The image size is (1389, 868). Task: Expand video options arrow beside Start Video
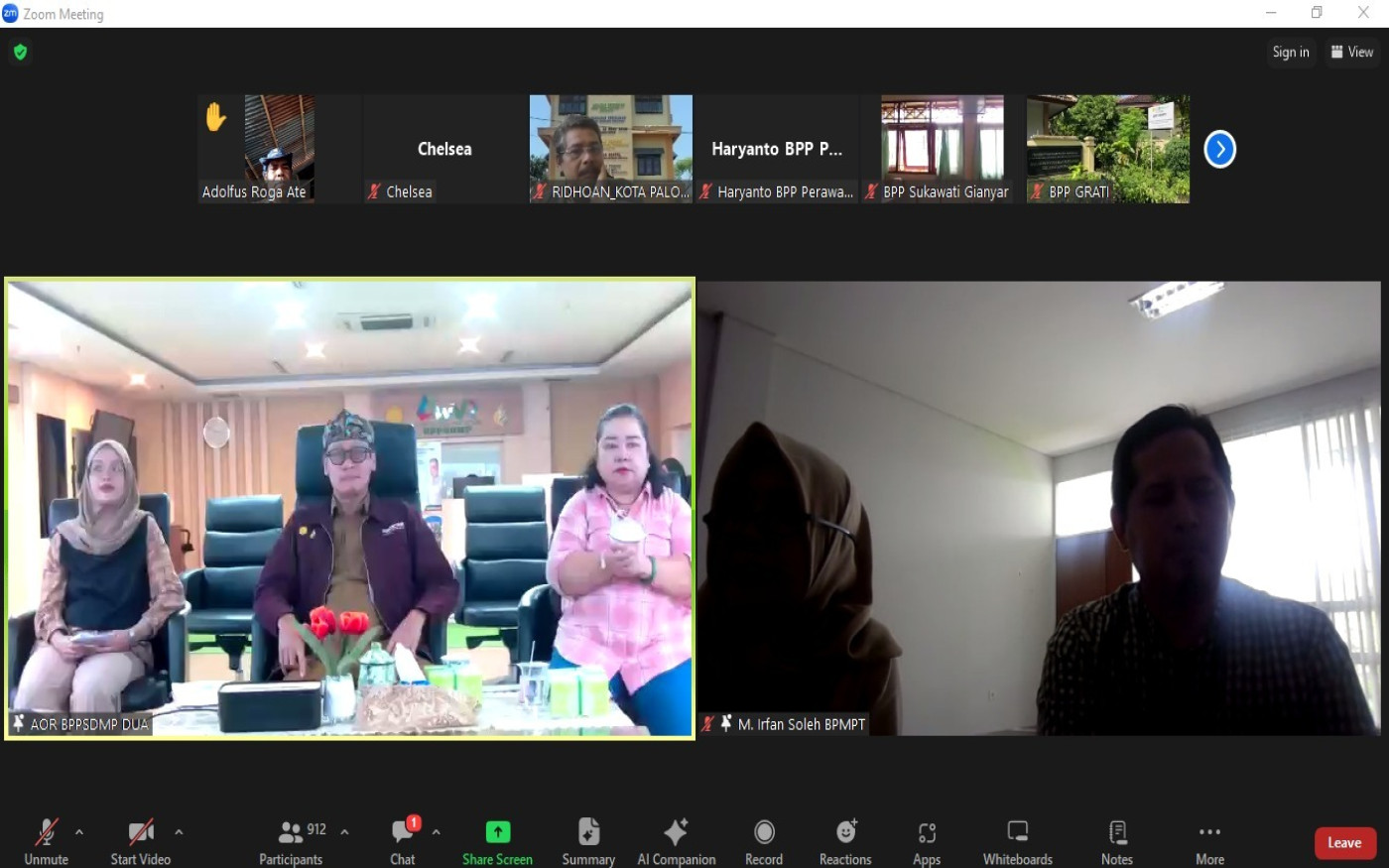(179, 832)
